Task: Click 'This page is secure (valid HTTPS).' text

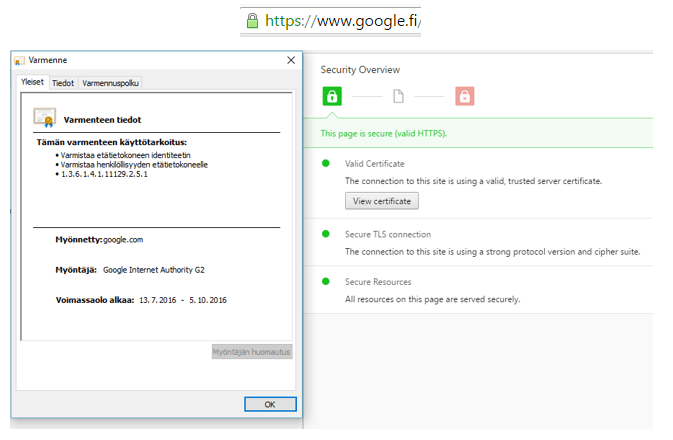Action: 384,134
